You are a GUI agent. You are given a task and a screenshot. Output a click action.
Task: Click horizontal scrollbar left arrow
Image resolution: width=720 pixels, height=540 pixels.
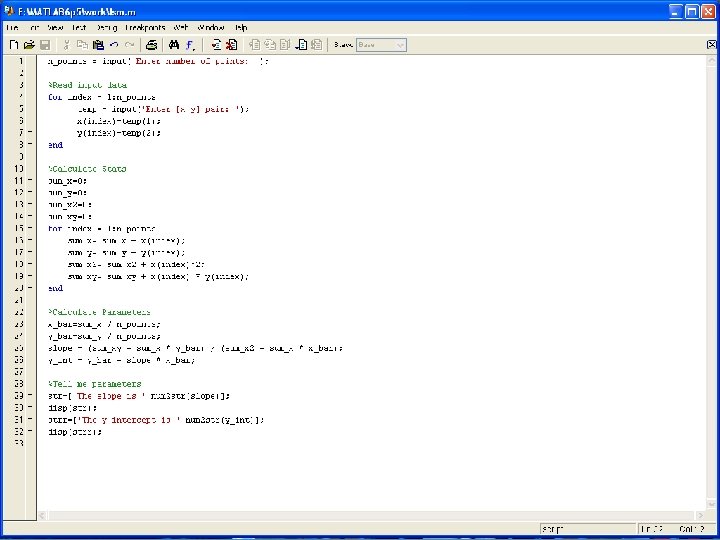(x=42, y=516)
